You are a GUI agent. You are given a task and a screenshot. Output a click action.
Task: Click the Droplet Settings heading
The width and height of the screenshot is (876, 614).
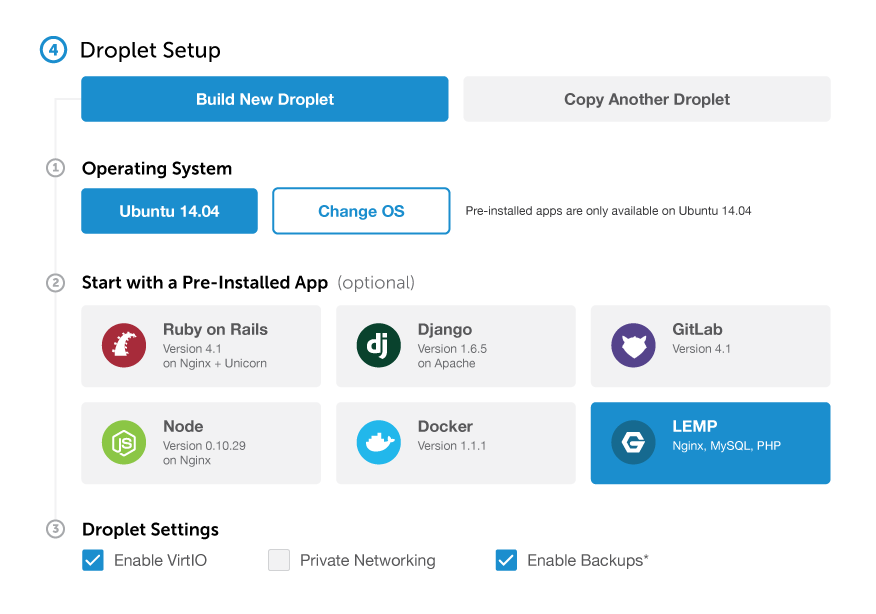[x=150, y=529]
